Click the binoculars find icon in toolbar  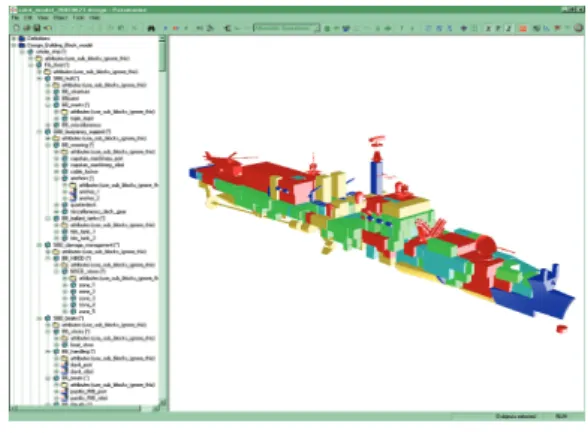(x=152, y=28)
